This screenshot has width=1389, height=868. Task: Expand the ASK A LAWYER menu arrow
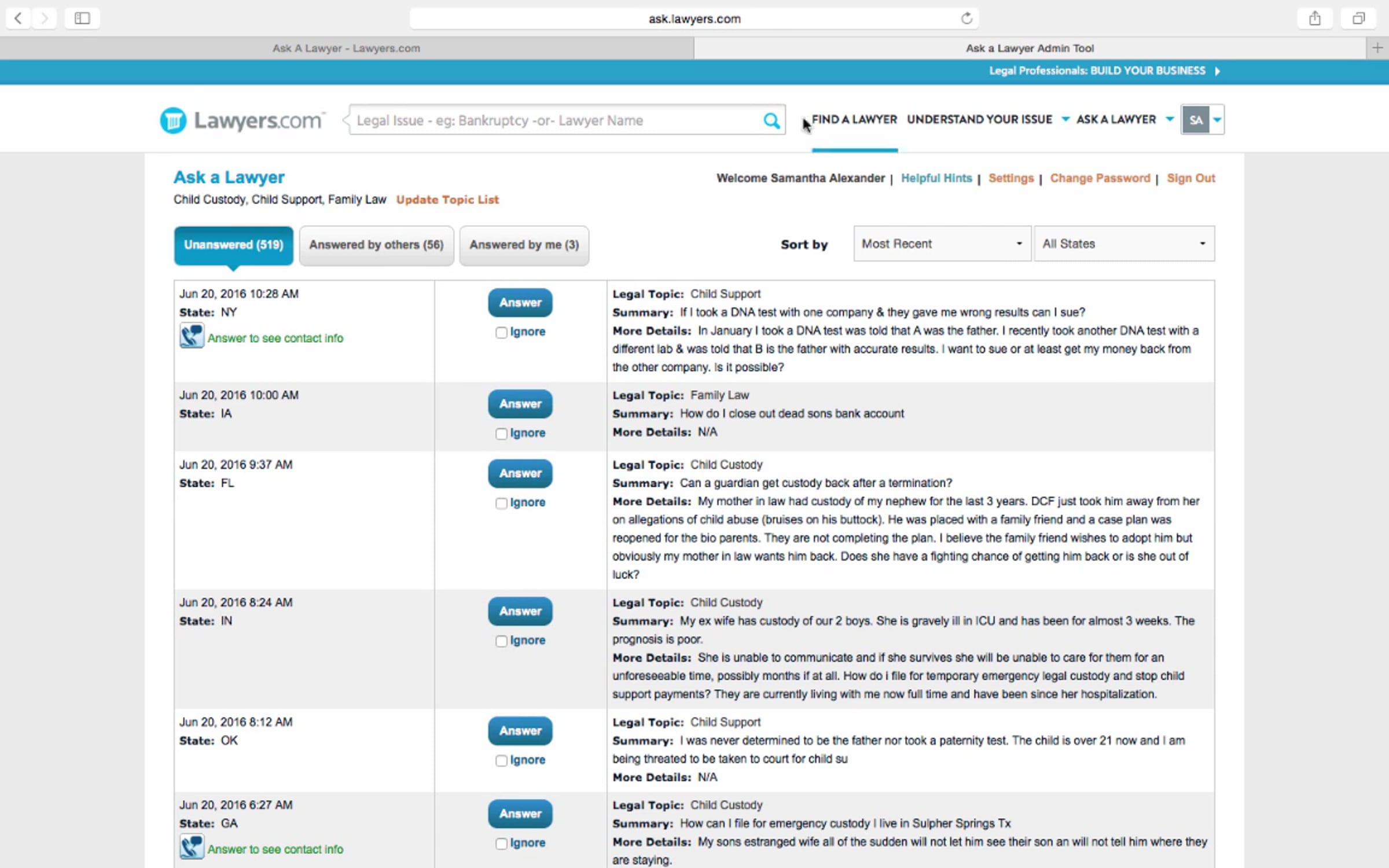tap(1169, 119)
